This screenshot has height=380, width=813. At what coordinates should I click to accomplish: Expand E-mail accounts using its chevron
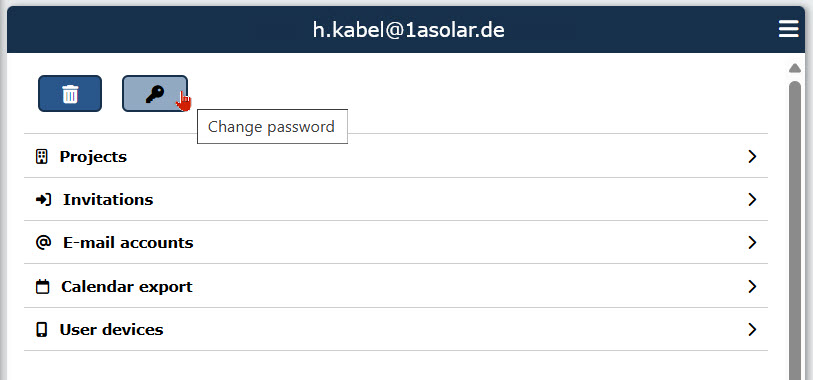752,243
